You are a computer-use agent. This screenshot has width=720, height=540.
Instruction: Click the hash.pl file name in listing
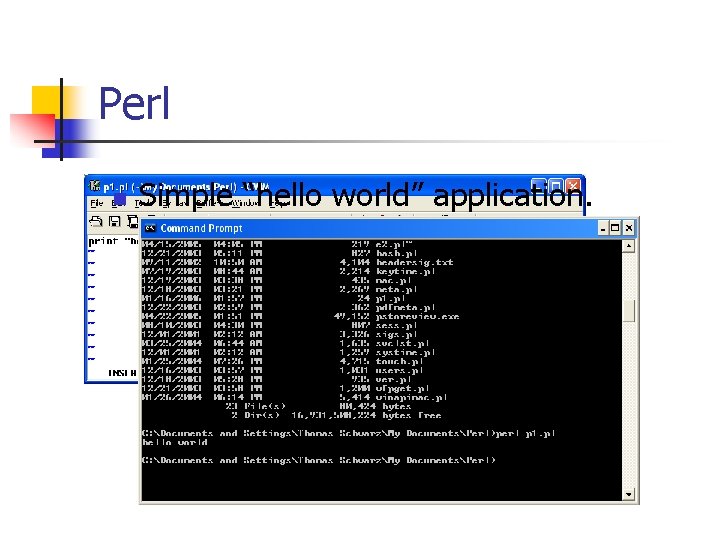coord(397,253)
